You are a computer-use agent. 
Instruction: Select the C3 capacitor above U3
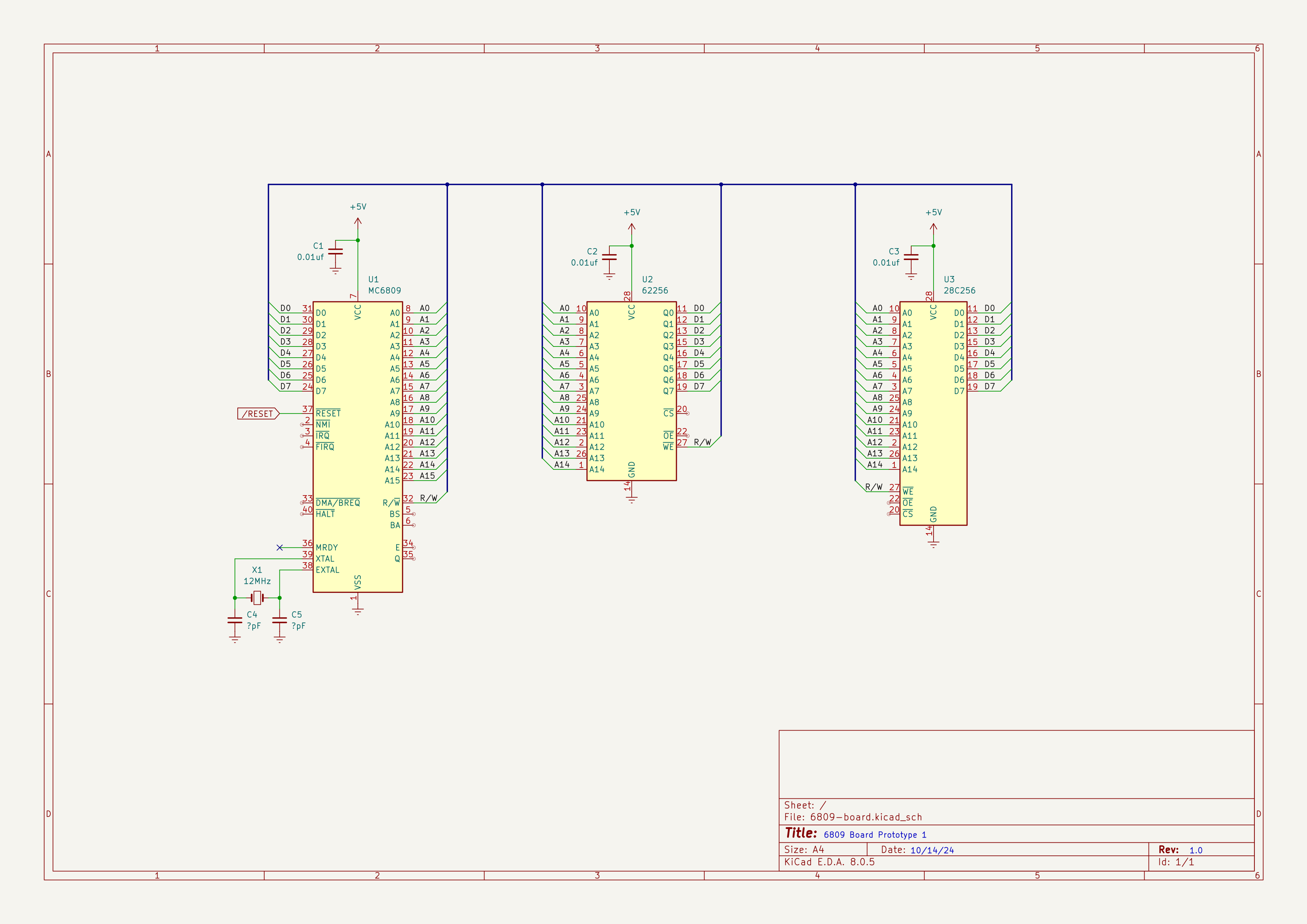pyautogui.click(x=911, y=257)
